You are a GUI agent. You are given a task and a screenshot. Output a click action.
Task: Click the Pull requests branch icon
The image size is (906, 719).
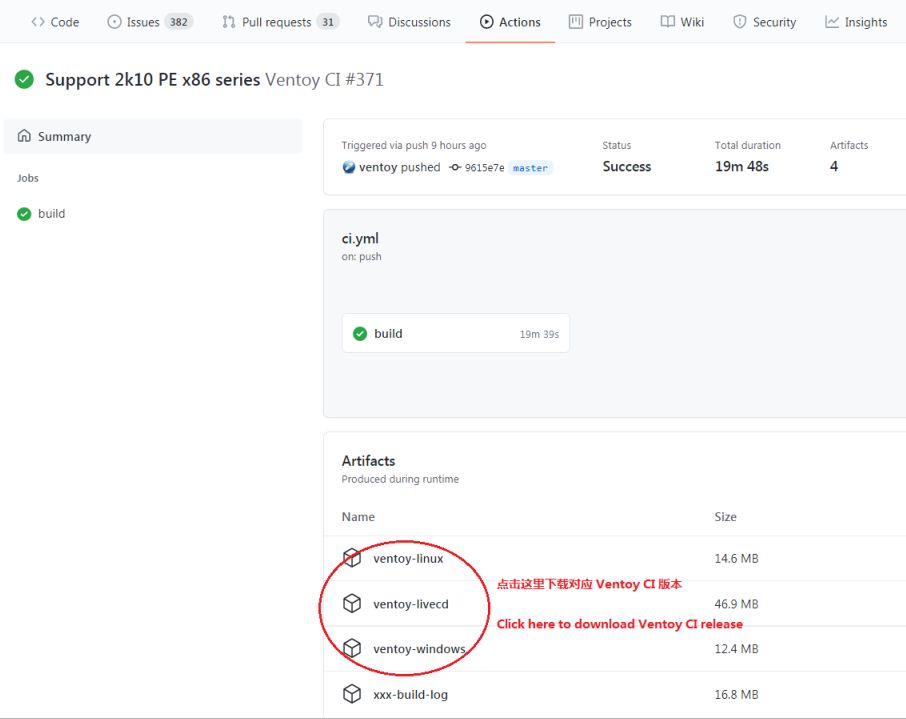[229, 22]
